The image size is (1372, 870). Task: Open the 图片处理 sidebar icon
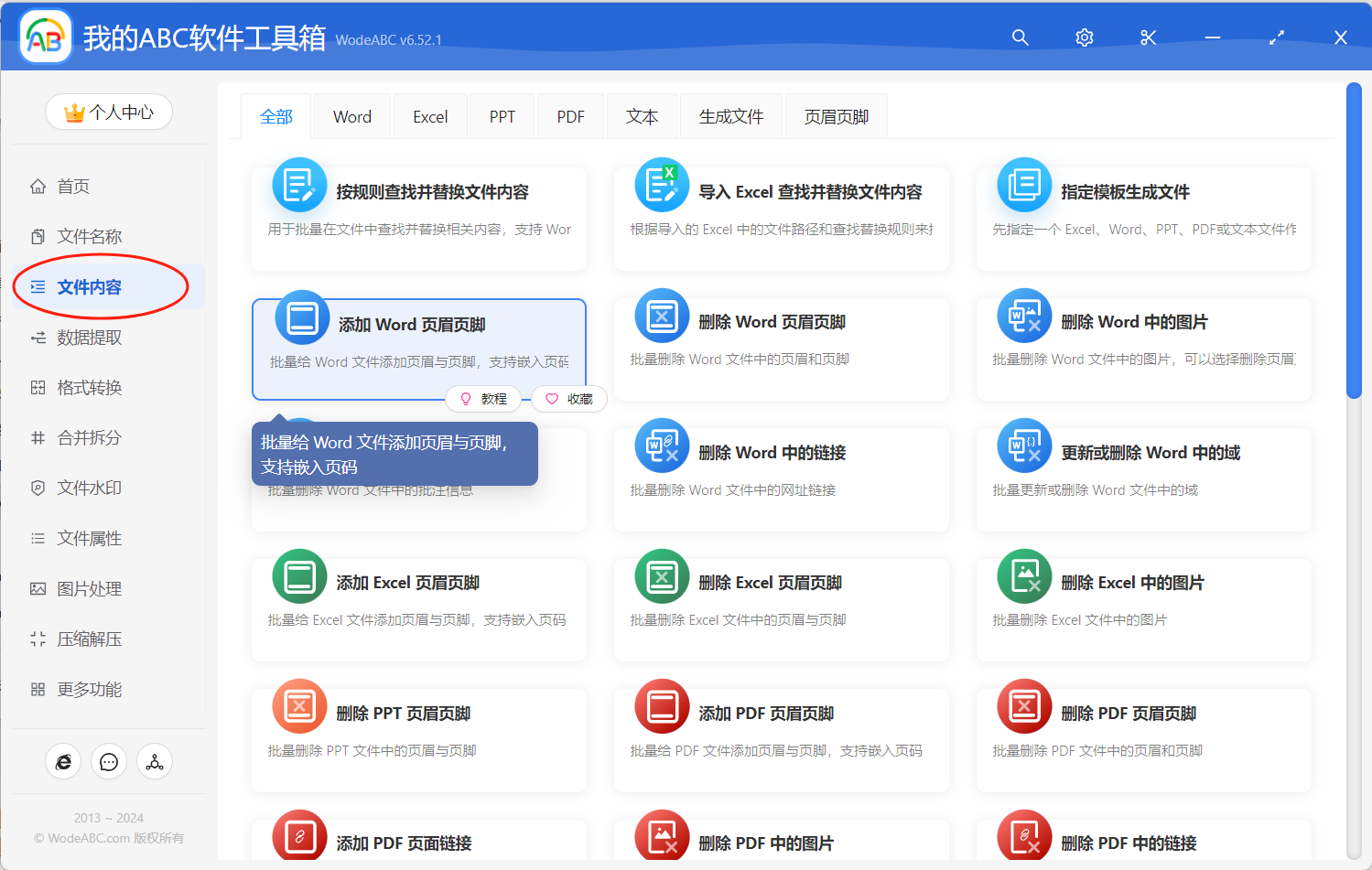[38, 588]
